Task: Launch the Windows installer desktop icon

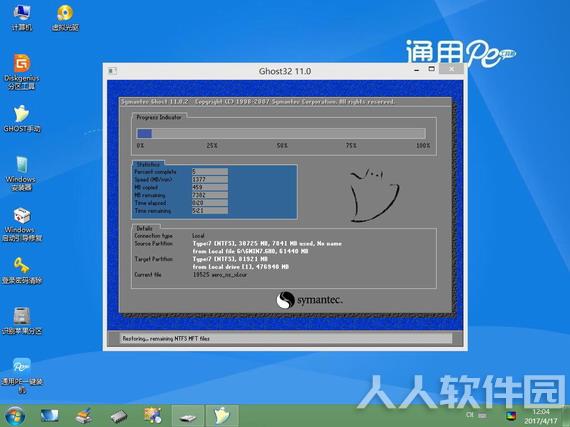Action: coord(21,173)
